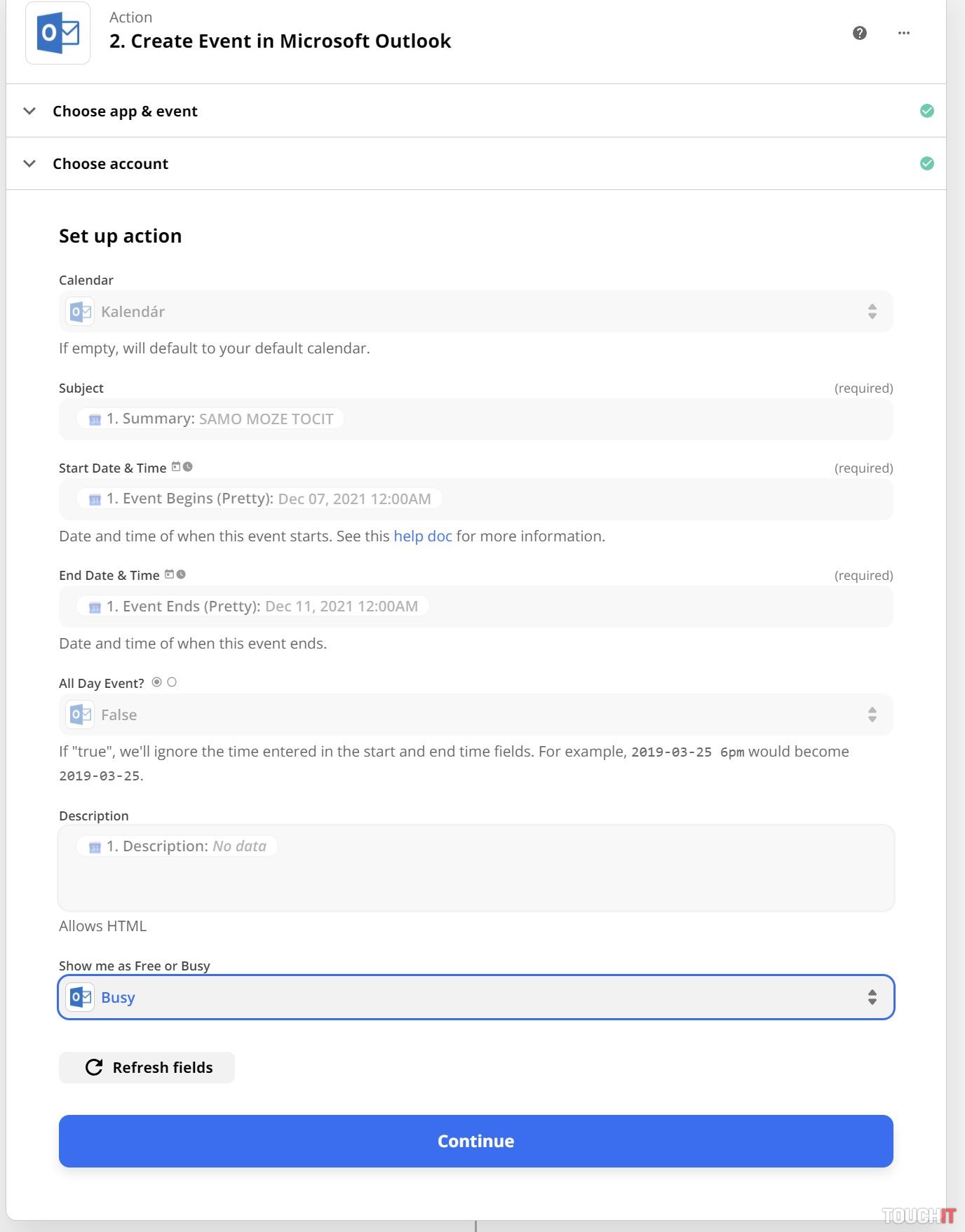This screenshot has height=1232, width=965.
Task: Click inside the Description text area
Action: click(475, 880)
